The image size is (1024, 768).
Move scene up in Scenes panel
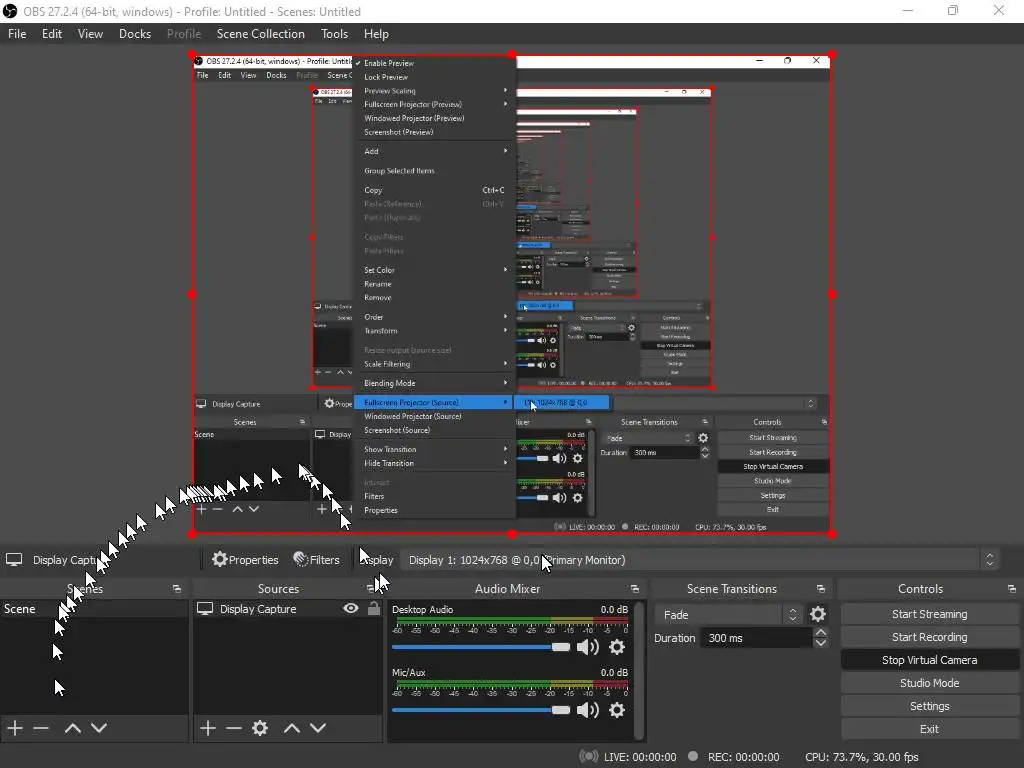(x=72, y=728)
